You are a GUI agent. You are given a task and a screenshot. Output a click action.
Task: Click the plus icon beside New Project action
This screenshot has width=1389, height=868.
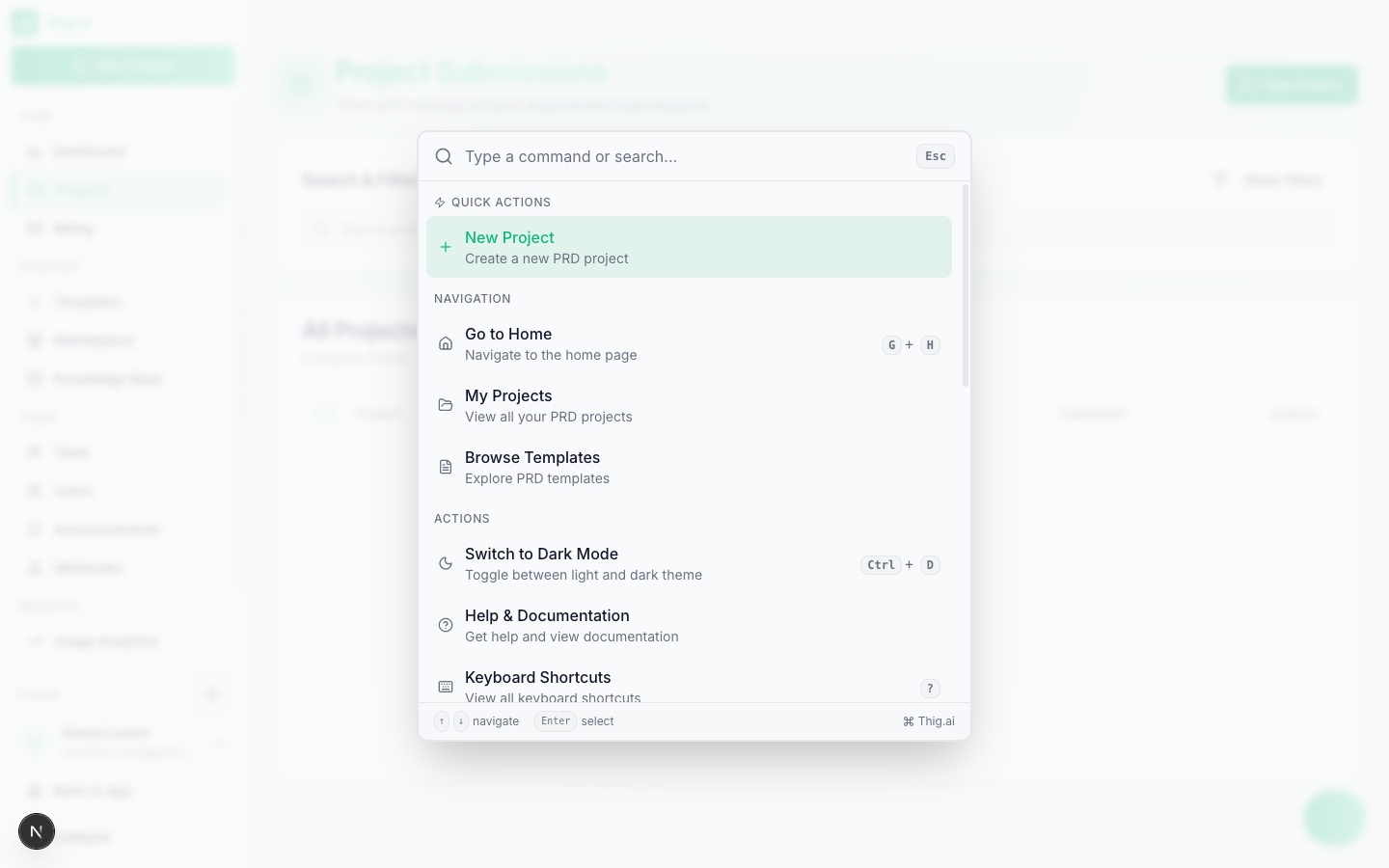click(446, 246)
